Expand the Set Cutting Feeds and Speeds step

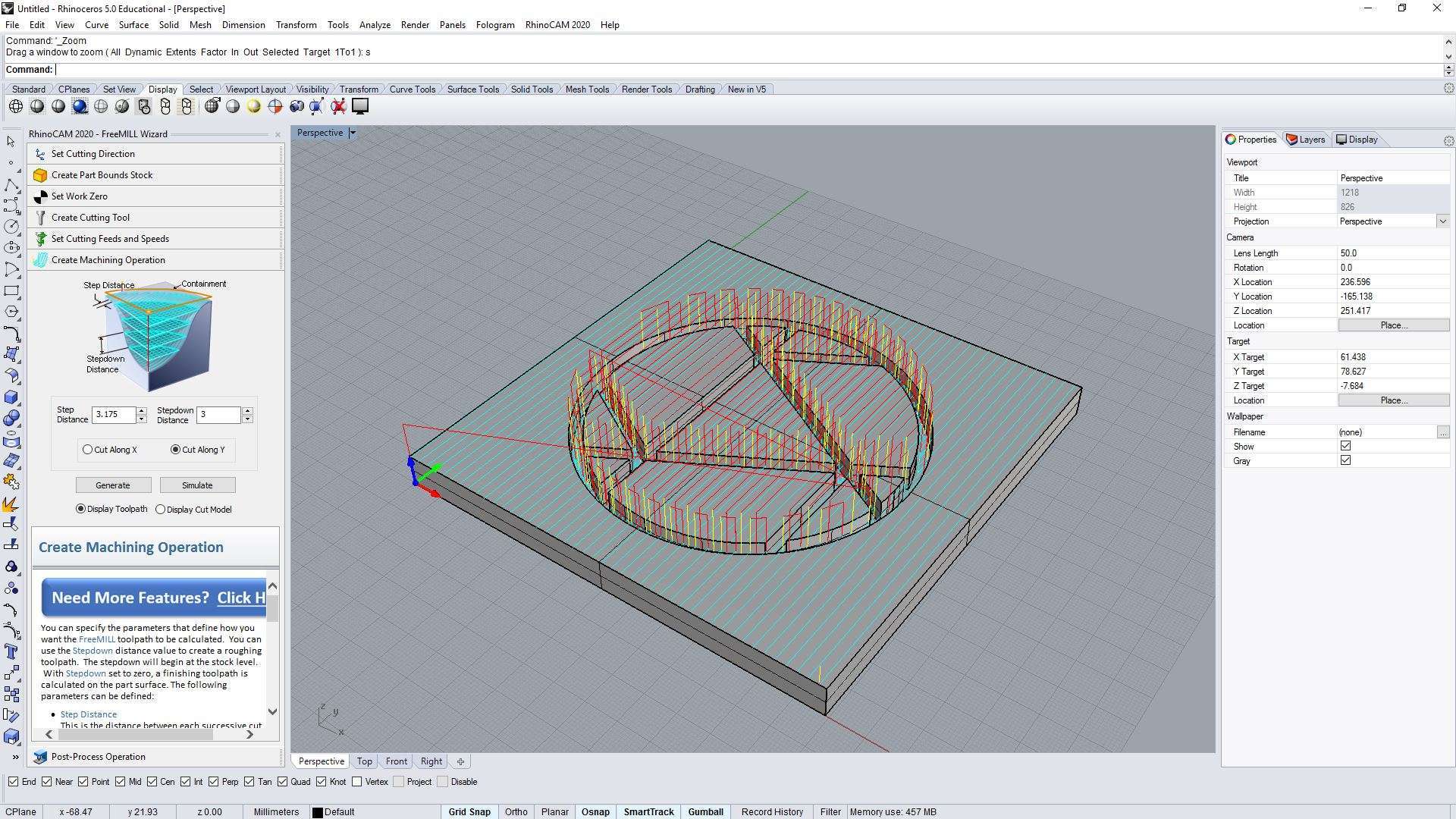(155, 239)
